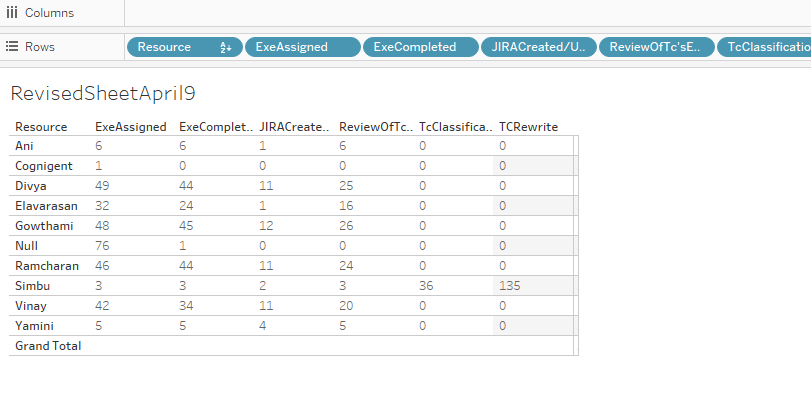Click Ramcharan's ExeAssigned value 46
The height and width of the screenshot is (400, 811).
102,266
